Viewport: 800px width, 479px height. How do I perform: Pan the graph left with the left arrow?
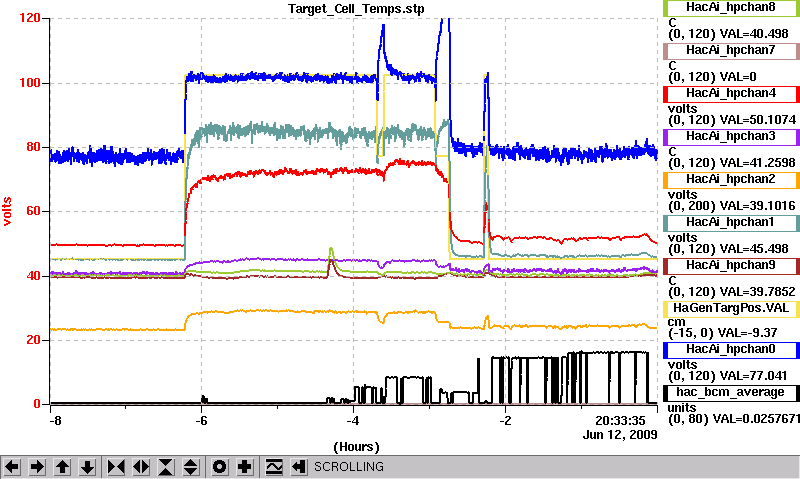tap(12, 467)
